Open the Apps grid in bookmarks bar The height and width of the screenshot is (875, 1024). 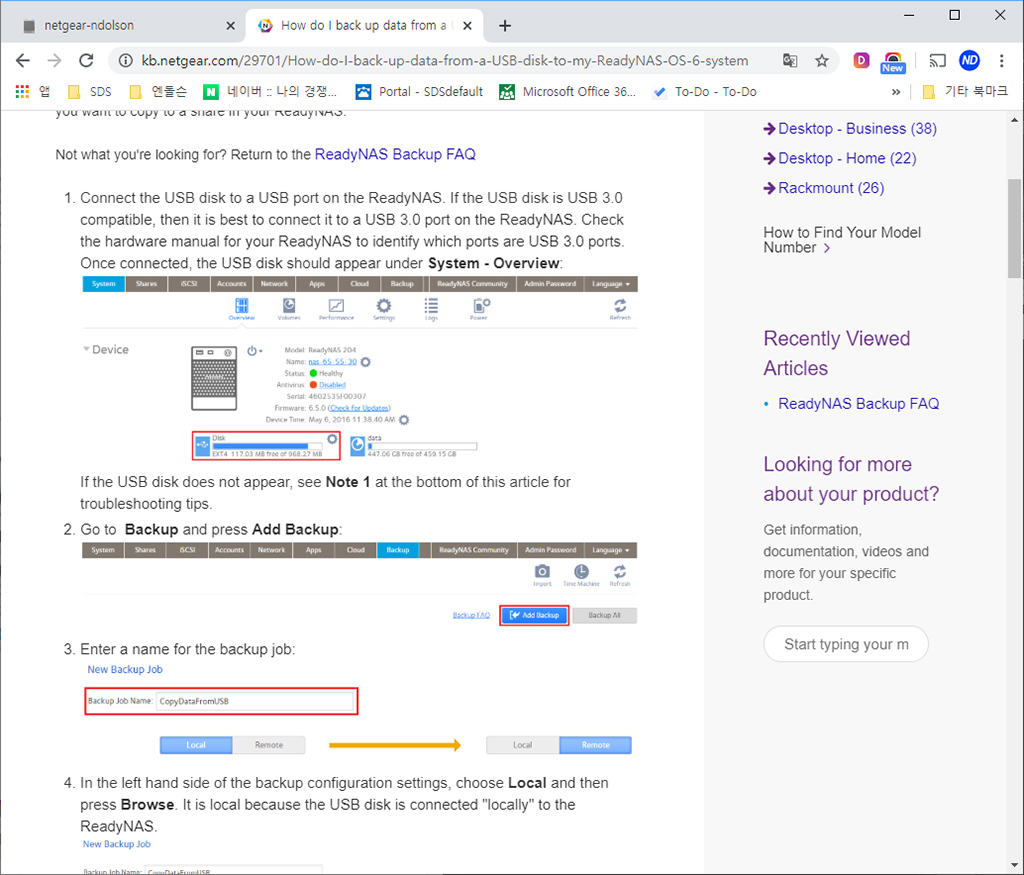32,91
